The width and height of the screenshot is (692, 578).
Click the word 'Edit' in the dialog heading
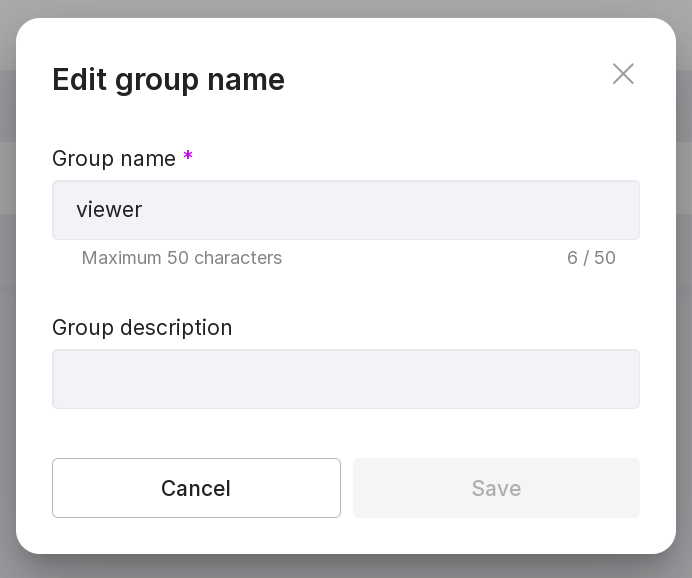click(x=80, y=80)
